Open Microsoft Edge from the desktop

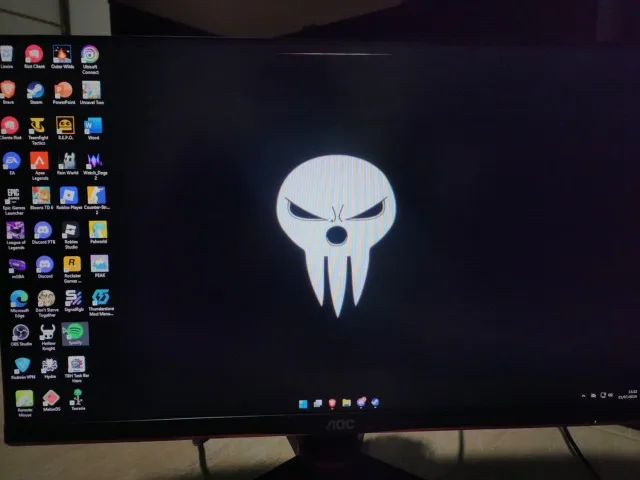[x=19, y=303]
